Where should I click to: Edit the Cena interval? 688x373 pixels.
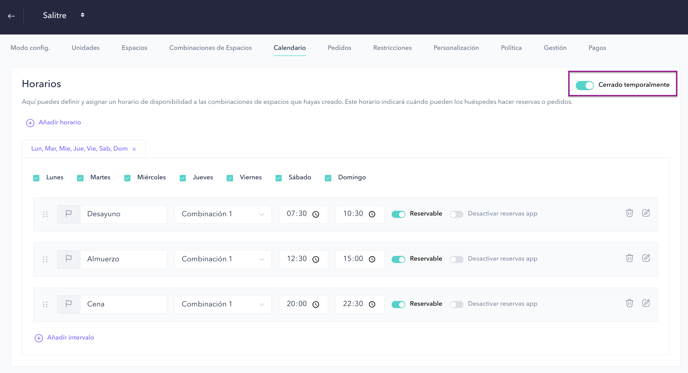point(646,303)
